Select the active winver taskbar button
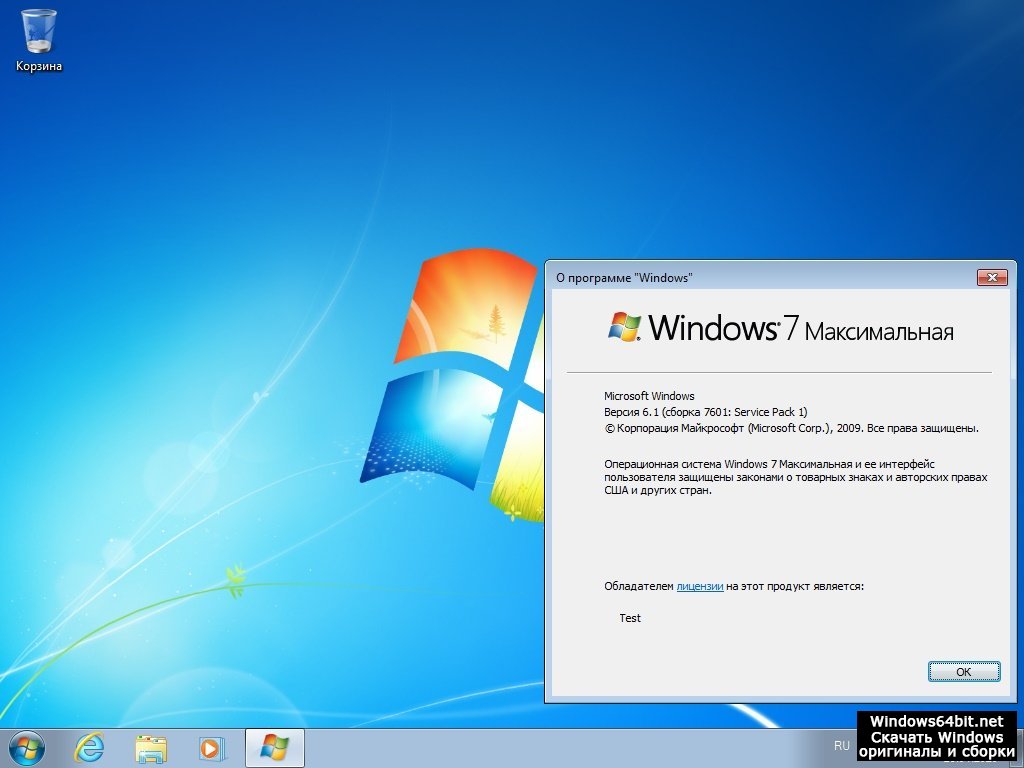1024x768 pixels. pos(274,747)
